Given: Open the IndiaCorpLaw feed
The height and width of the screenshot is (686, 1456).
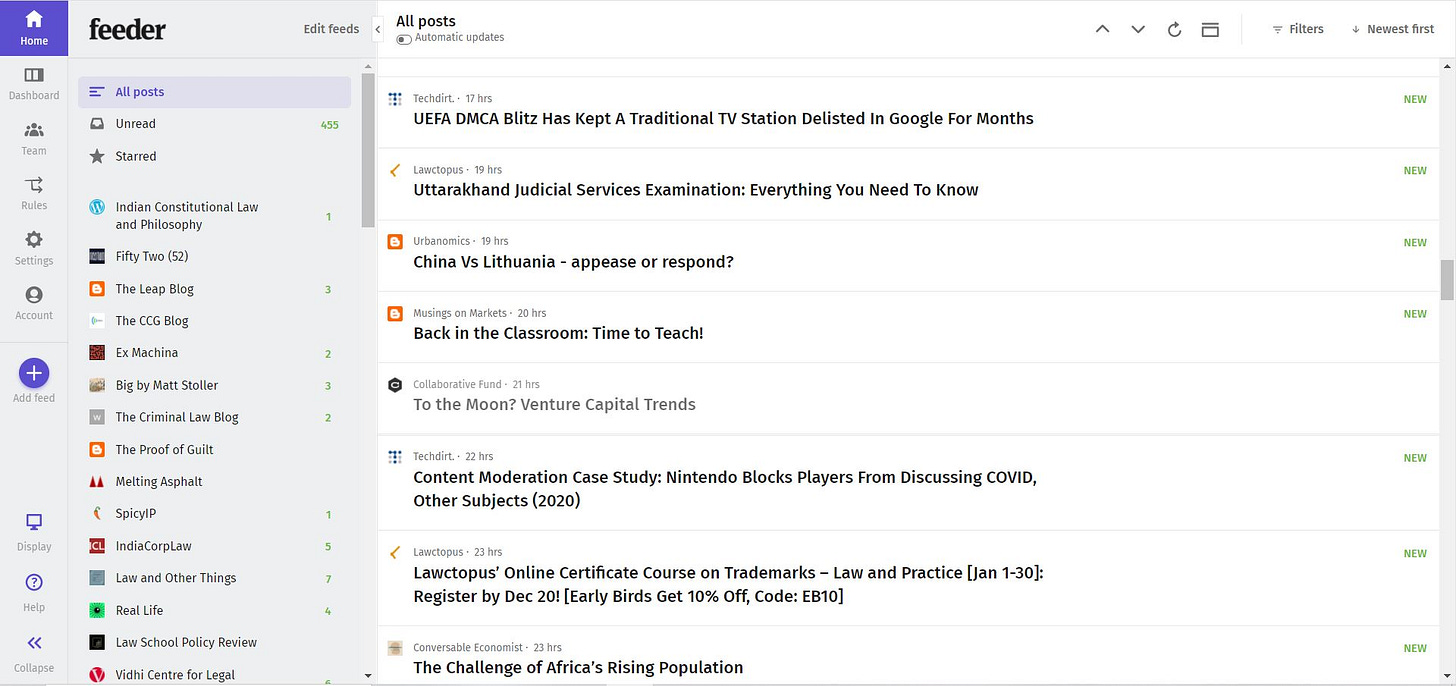Looking at the screenshot, I should pyautogui.click(x=215, y=546).
